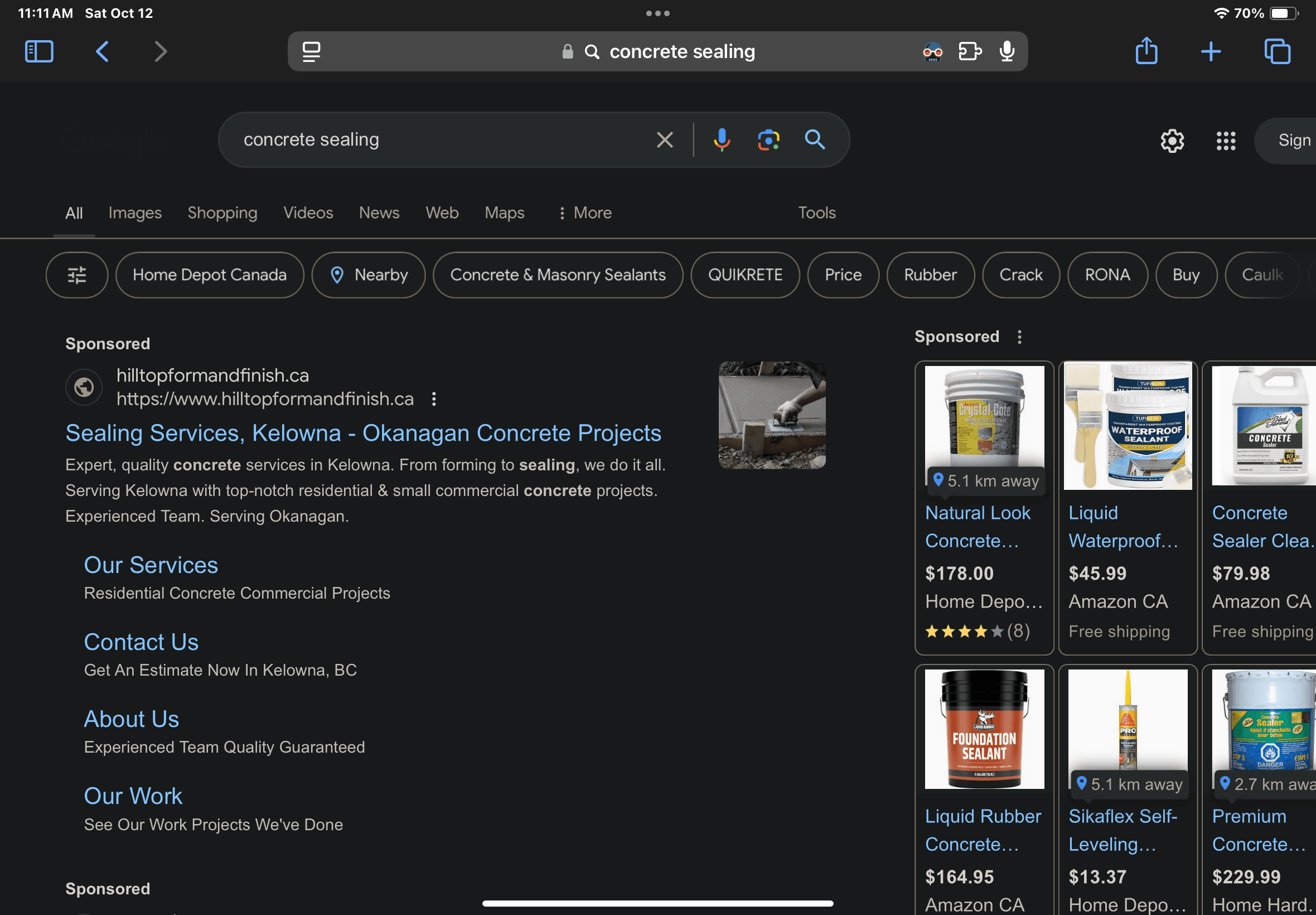Switch to the Maps tab

pos(504,213)
